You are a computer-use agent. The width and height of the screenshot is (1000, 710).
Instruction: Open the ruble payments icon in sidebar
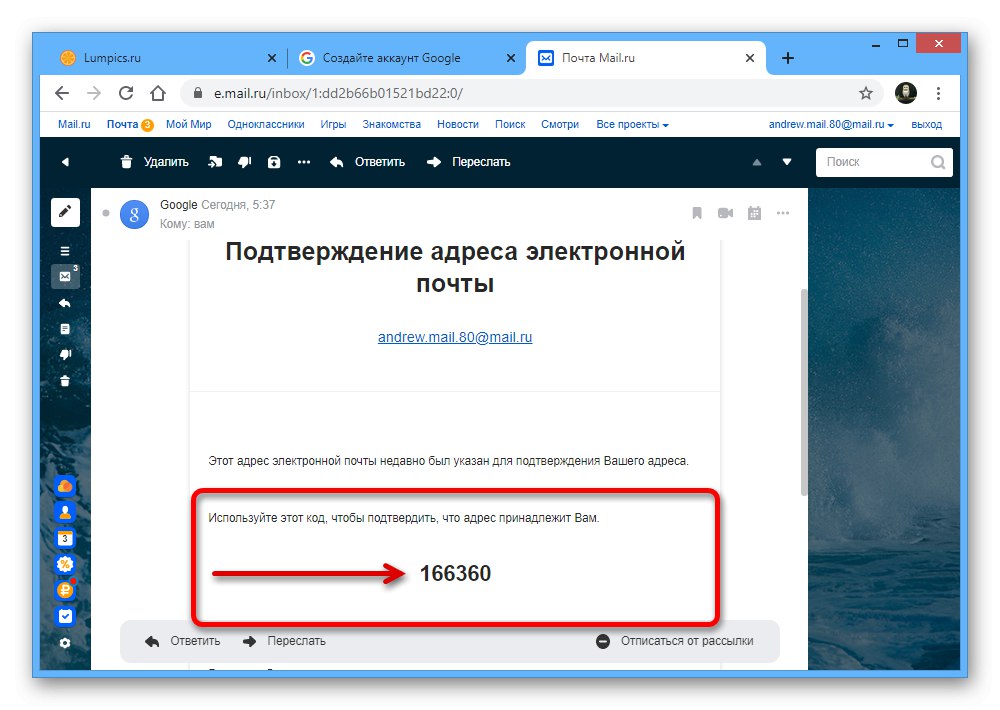point(65,590)
